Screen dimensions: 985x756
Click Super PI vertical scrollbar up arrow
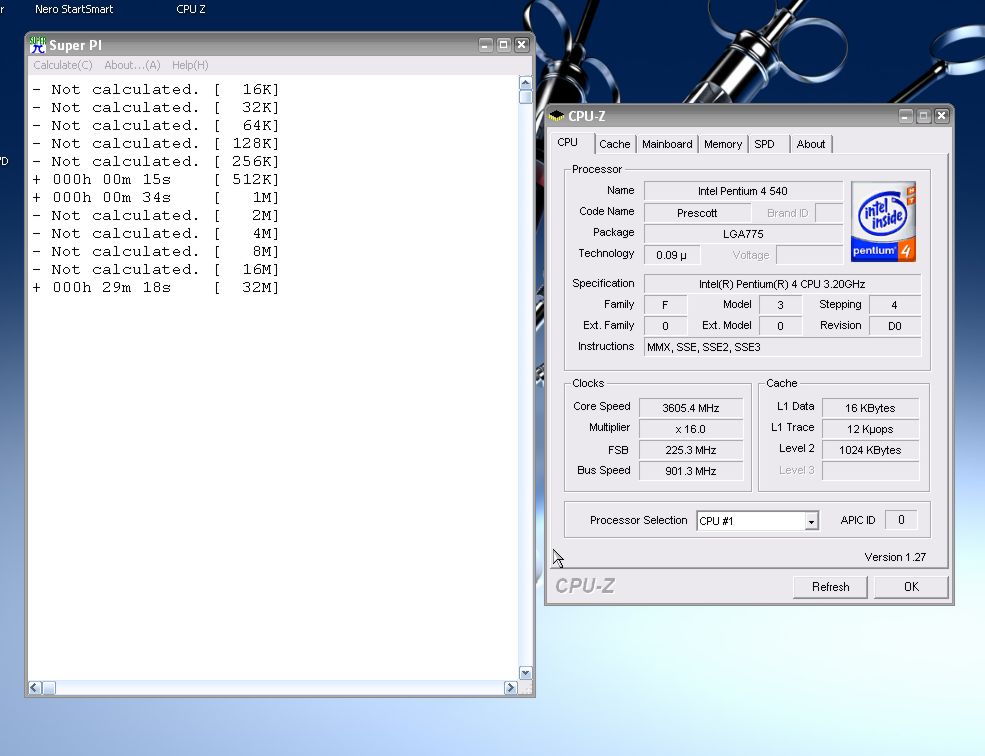coord(526,83)
